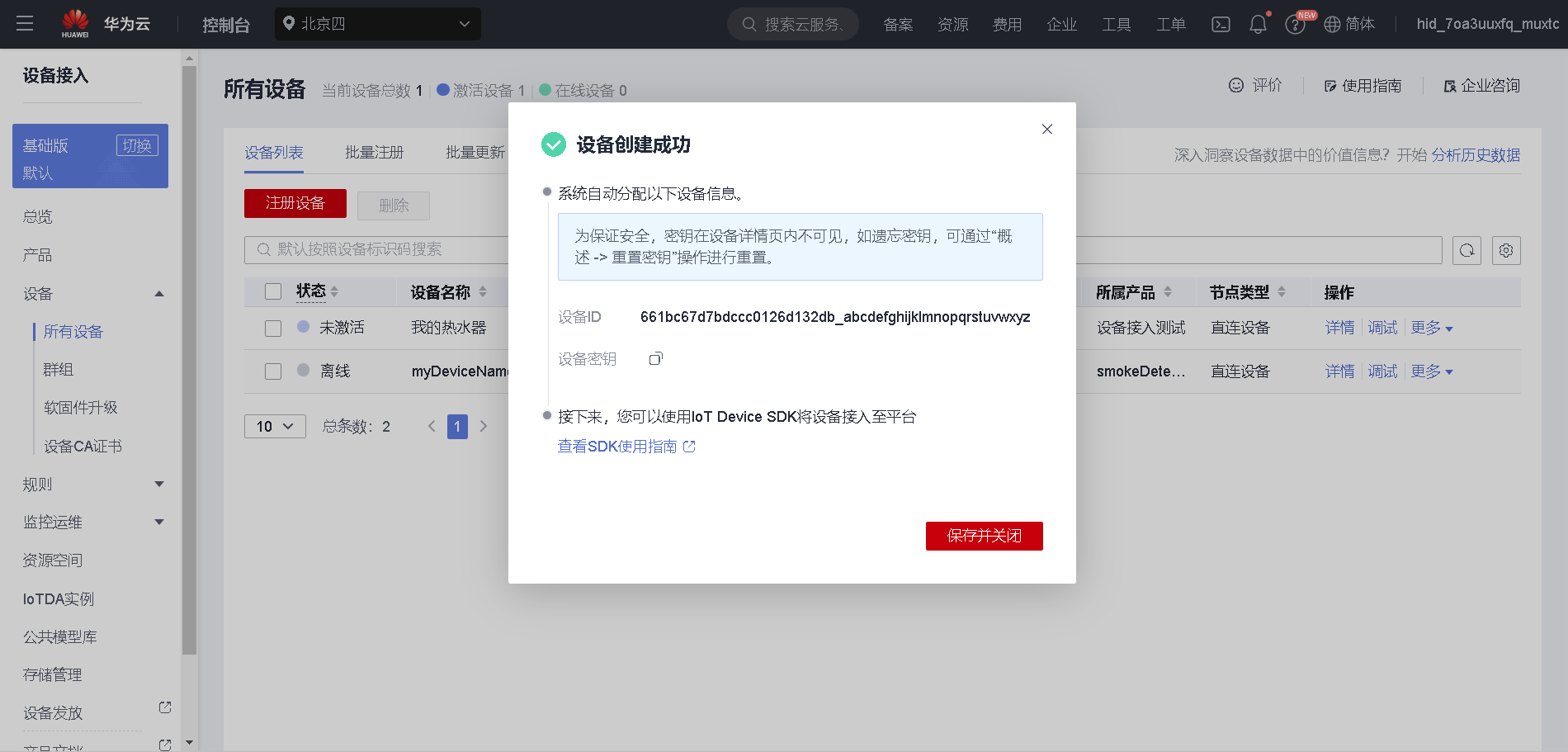1568x752 pixels.
Task: Click 注册设备 button
Action: tap(295, 204)
